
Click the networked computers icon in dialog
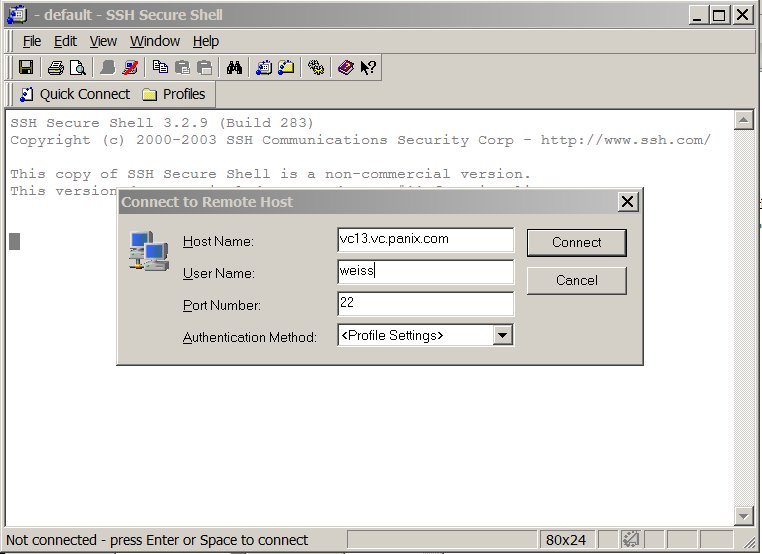click(149, 251)
